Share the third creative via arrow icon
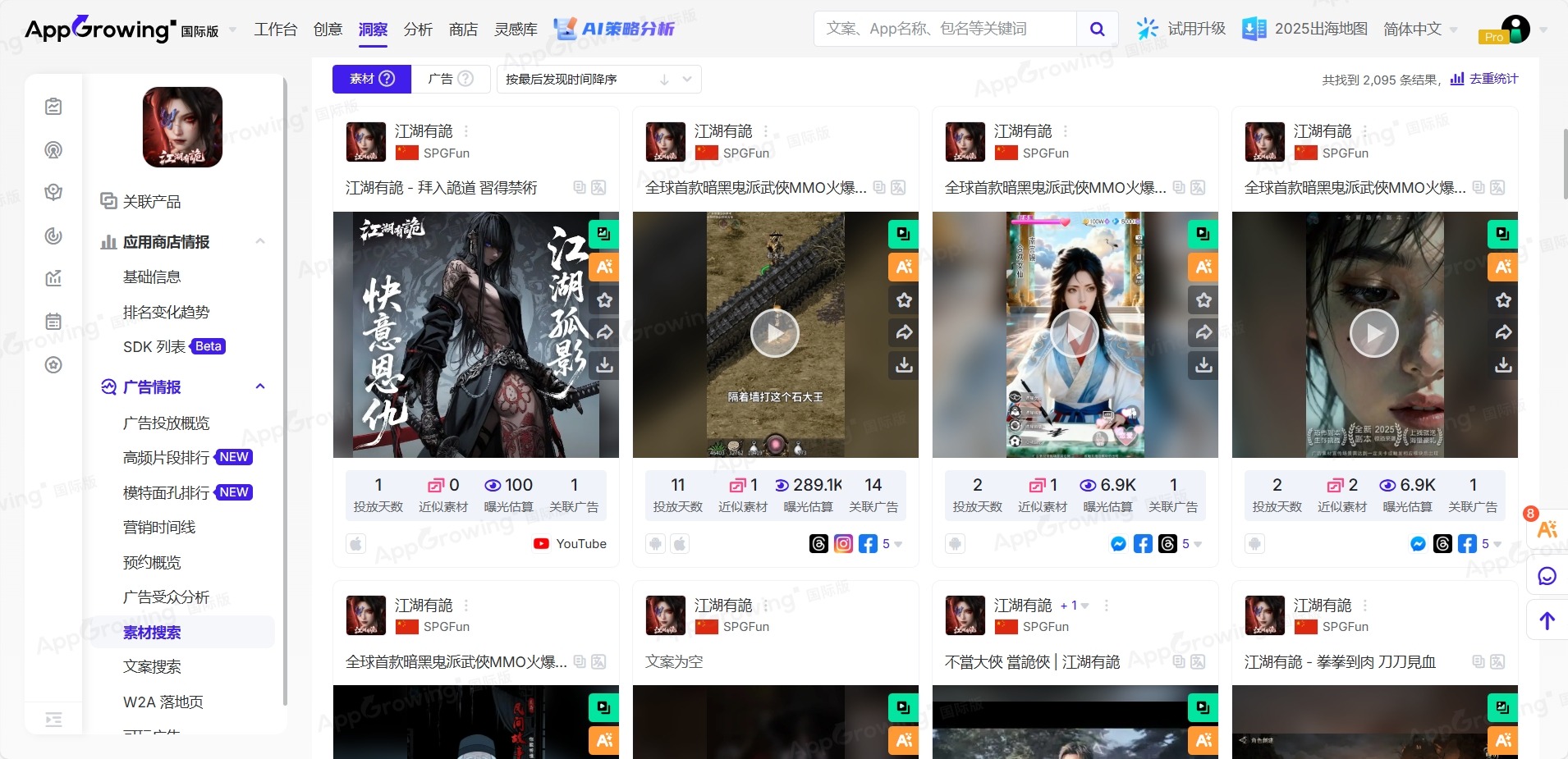Screen dimensions: 1568x759 pyautogui.click(x=1204, y=332)
